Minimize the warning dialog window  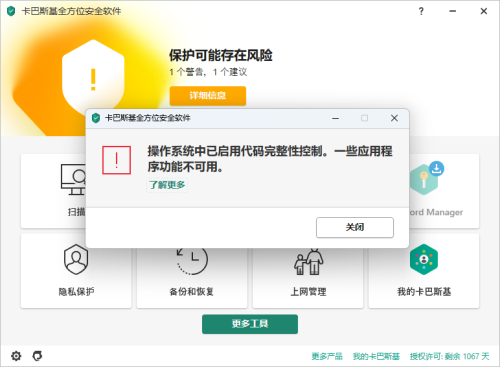click(335, 118)
